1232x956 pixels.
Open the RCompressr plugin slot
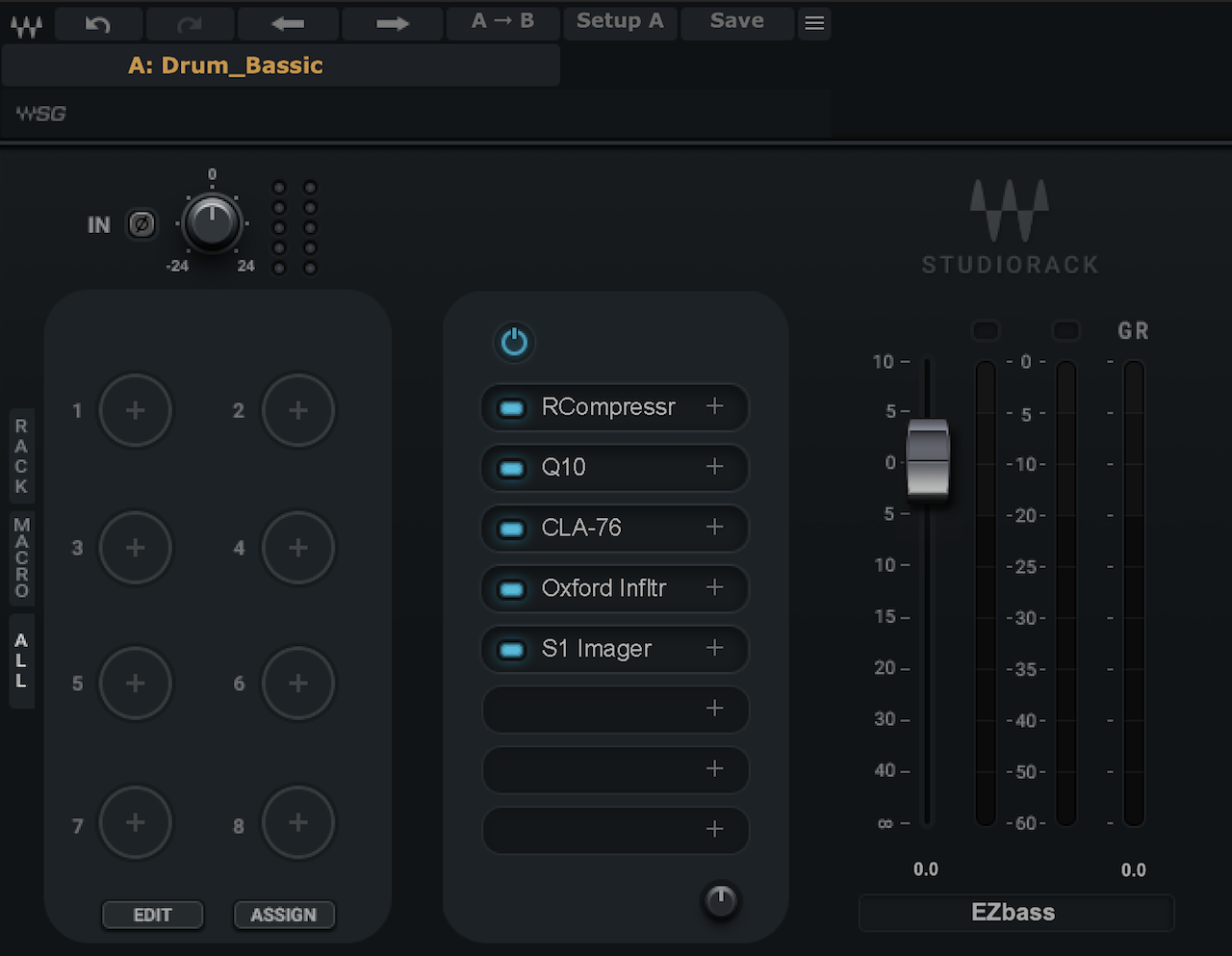pyautogui.click(x=615, y=407)
